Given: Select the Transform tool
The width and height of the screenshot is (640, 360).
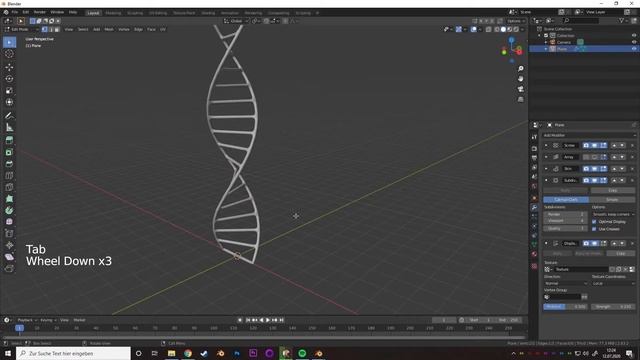Looking at the screenshot, I should (x=9, y=102).
